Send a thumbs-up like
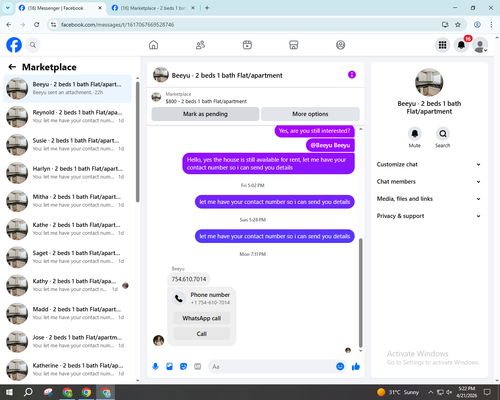Image resolution: width=500 pixels, height=400 pixels. [x=356, y=367]
